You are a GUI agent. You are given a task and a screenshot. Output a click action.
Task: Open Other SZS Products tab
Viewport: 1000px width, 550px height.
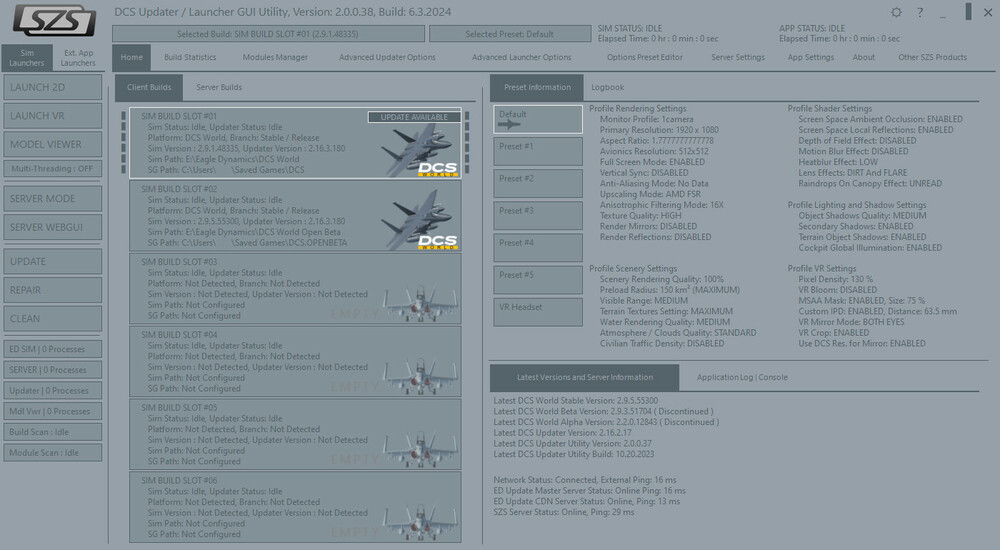pos(932,57)
